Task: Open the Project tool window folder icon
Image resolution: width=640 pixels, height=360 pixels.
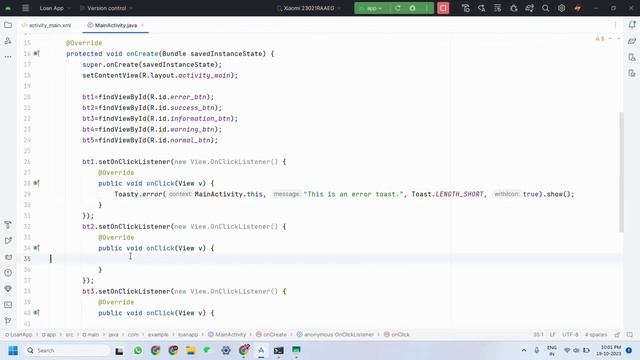Action: (x=8, y=25)
